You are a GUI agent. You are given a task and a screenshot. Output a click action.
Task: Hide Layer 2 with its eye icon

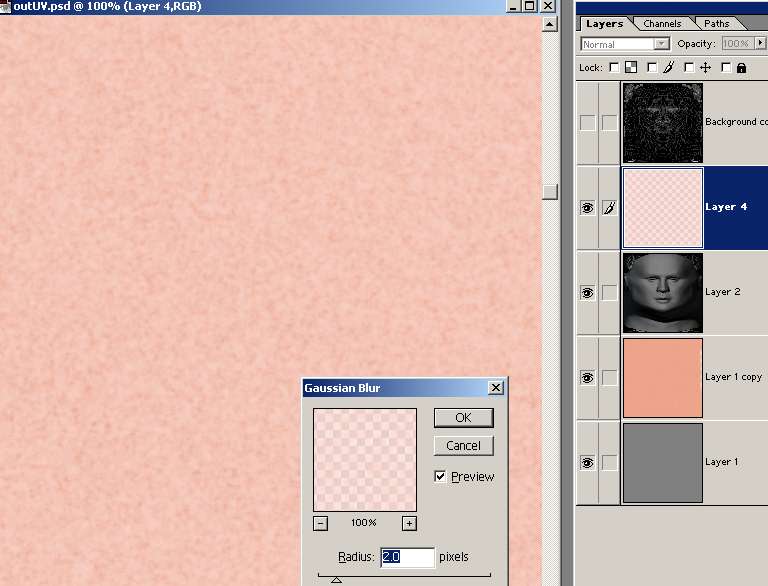click(x=587, y=293)
